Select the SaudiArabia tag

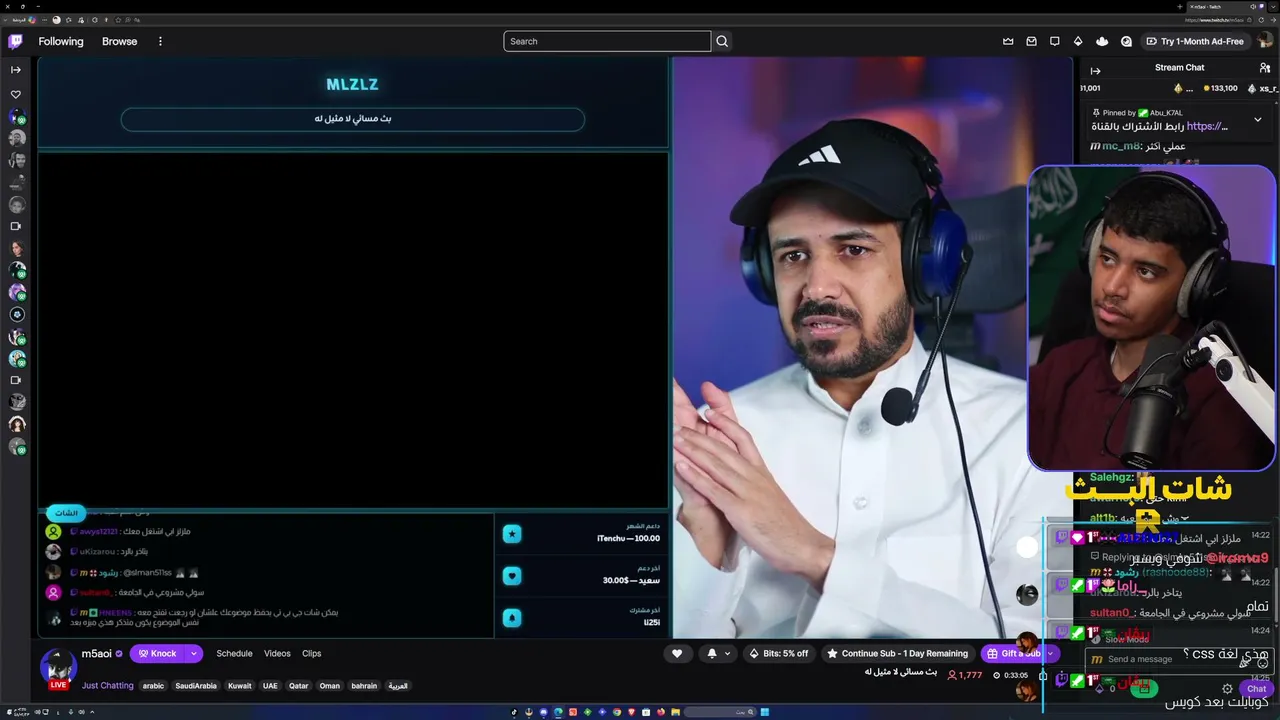[196, 686]
